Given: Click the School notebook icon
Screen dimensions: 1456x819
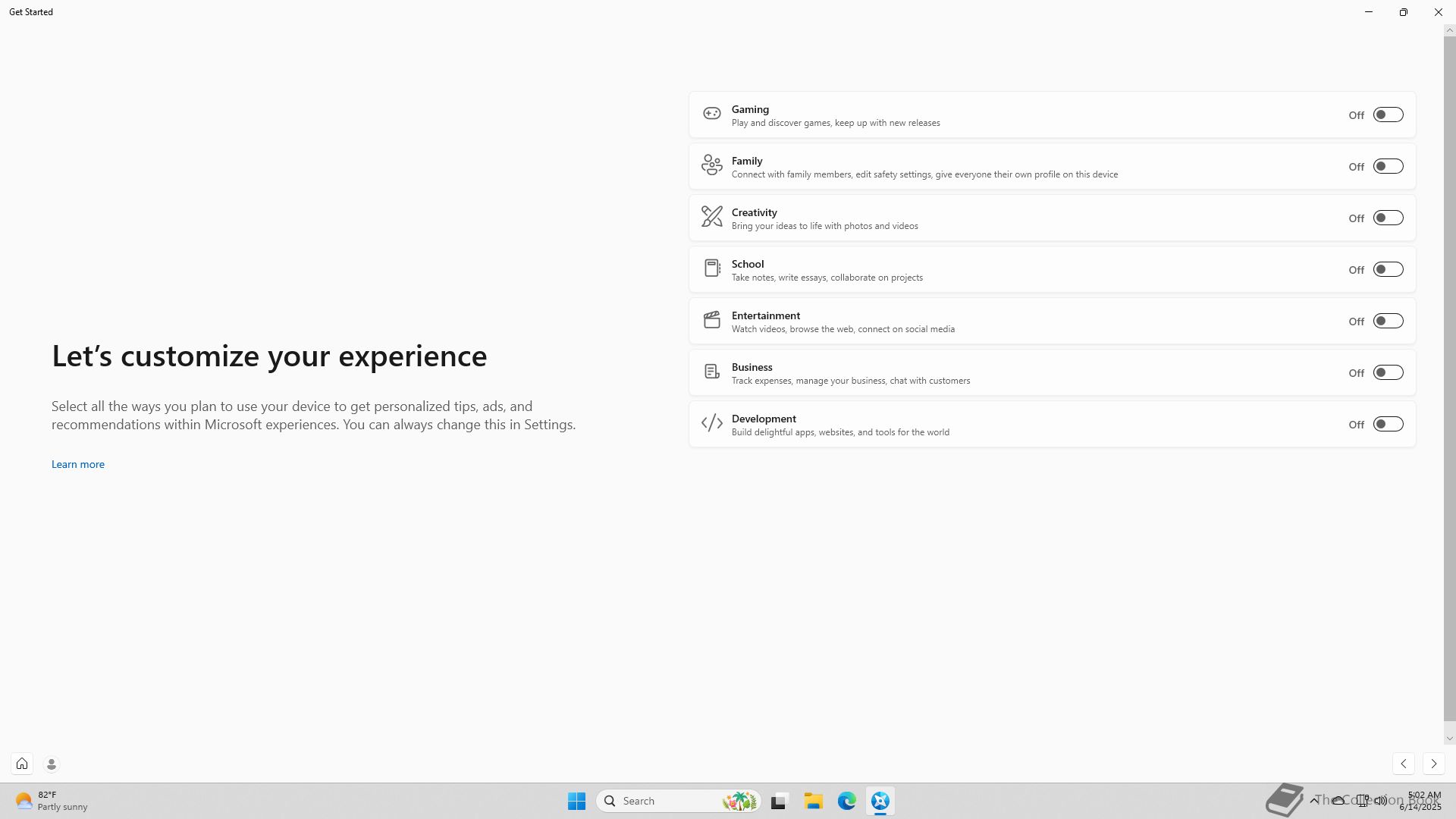Looking at the screenshot, I should point(711,268).
